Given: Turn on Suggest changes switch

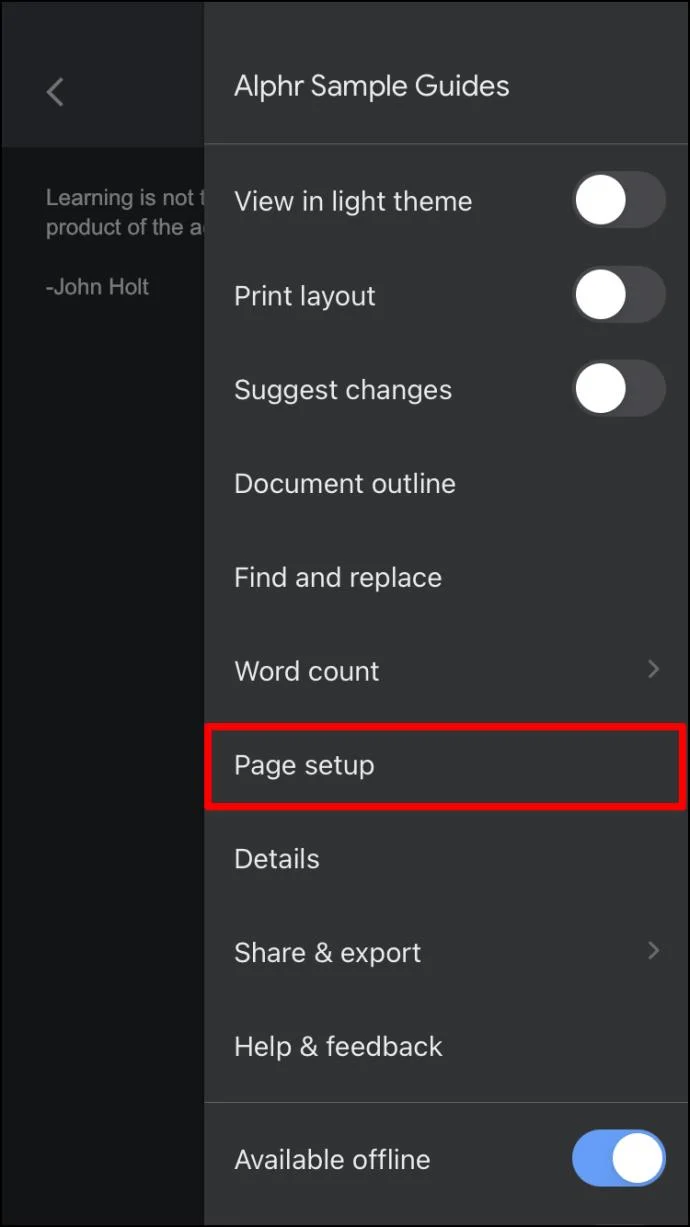Looking at the screenshot, I should click(x=619, y=389).
